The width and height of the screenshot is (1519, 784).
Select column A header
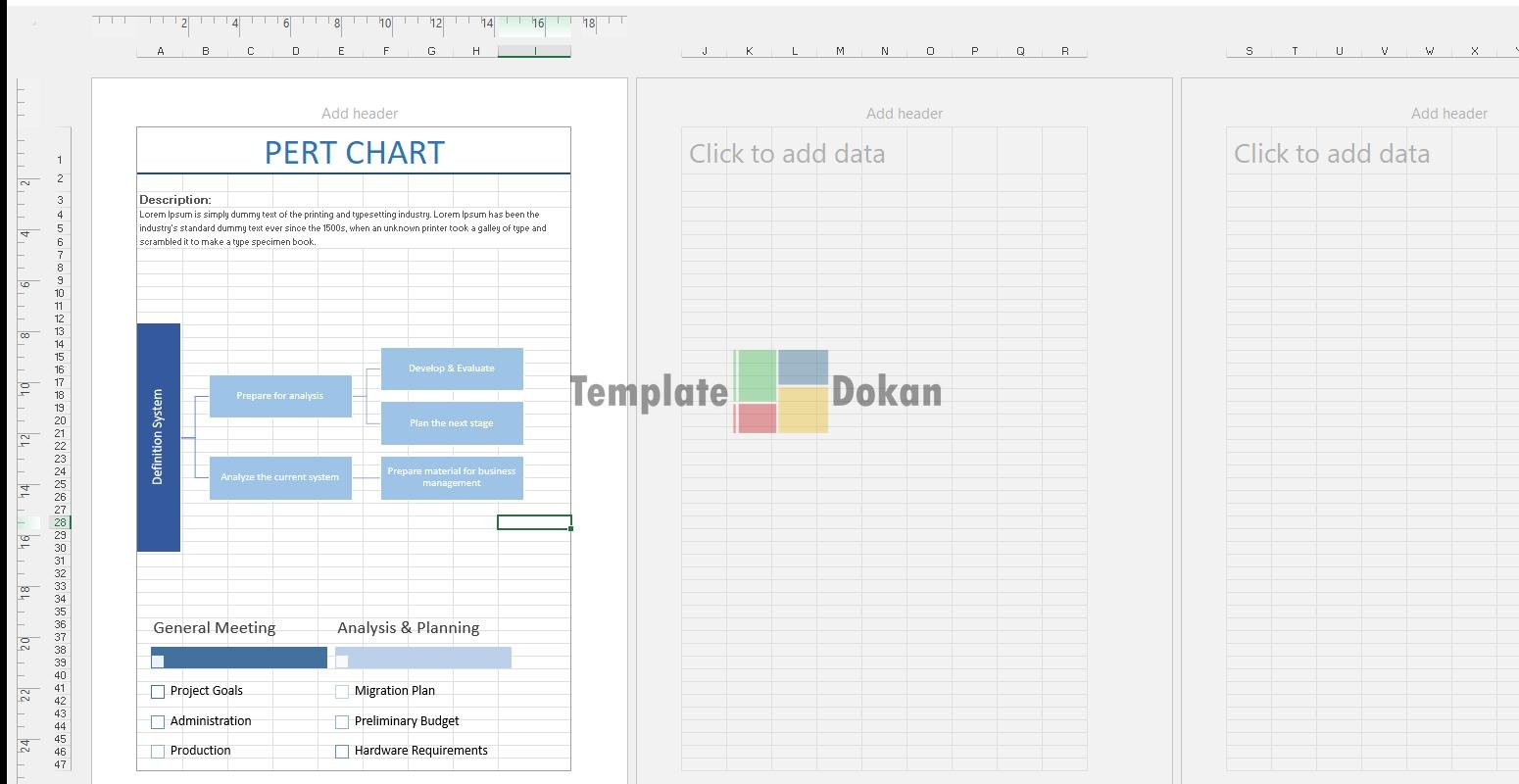click(x=160, y=51)
